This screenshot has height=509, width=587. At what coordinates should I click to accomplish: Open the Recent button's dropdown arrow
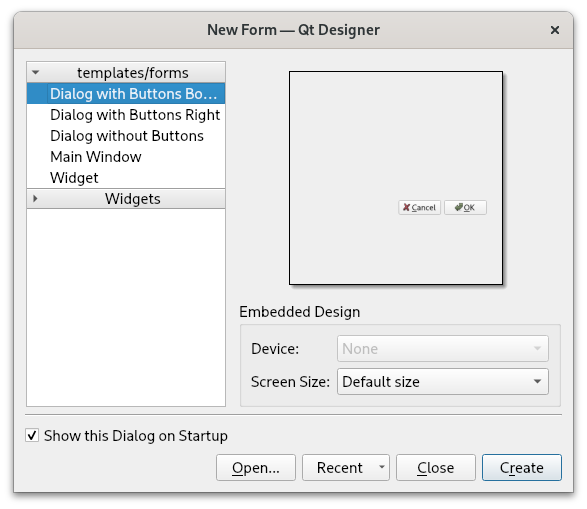coord(382,467)
